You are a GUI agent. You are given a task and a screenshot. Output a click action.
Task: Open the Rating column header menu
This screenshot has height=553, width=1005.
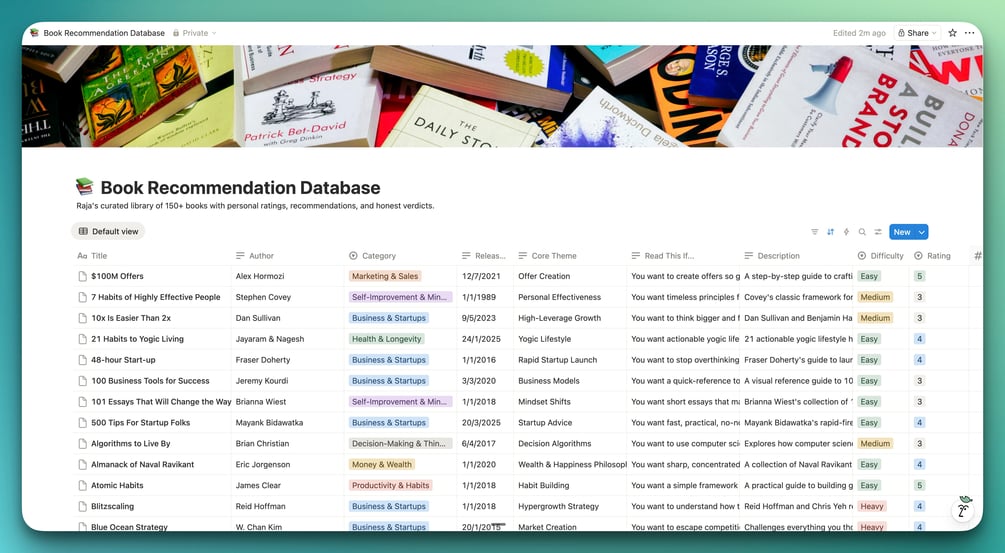pos(933,256)
